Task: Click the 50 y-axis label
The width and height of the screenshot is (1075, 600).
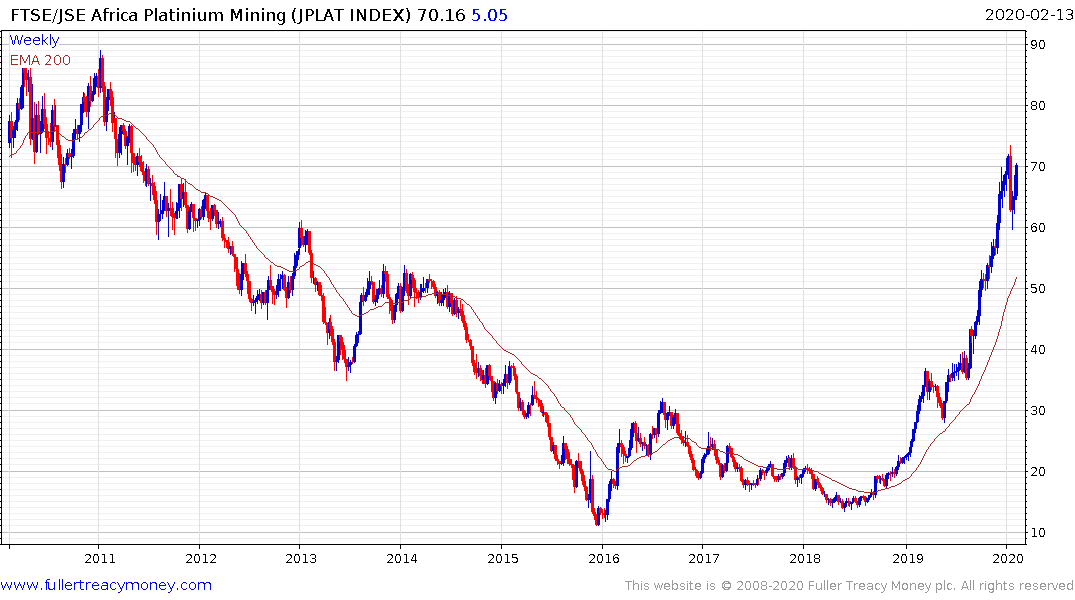Action: click(x=1038, y=289)
